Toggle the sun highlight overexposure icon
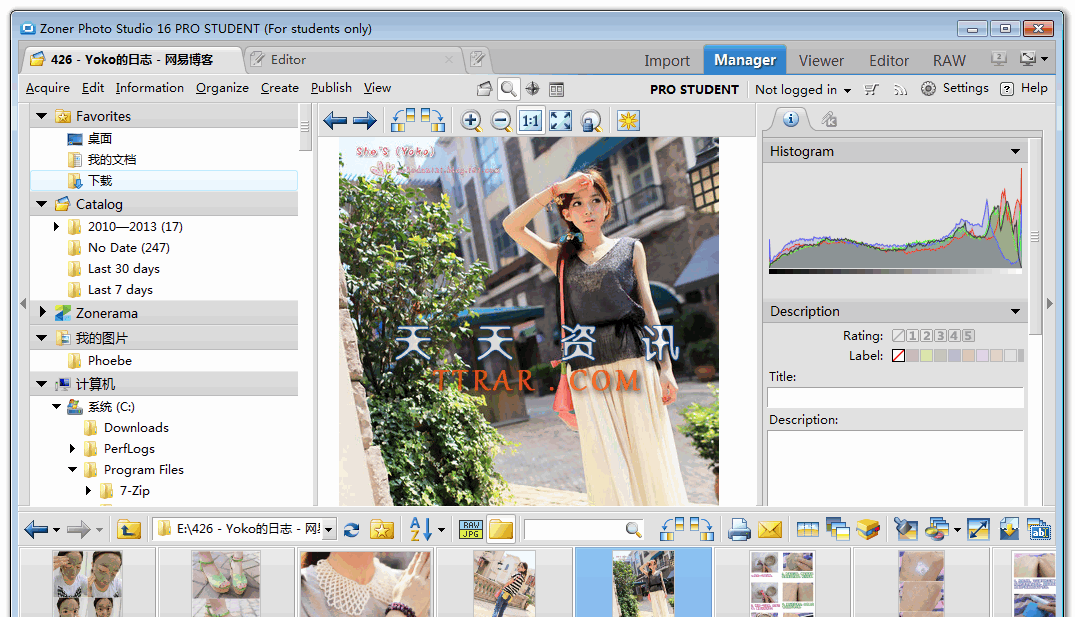Viewport: 1075px width, 617px height. tap(628, 121)
